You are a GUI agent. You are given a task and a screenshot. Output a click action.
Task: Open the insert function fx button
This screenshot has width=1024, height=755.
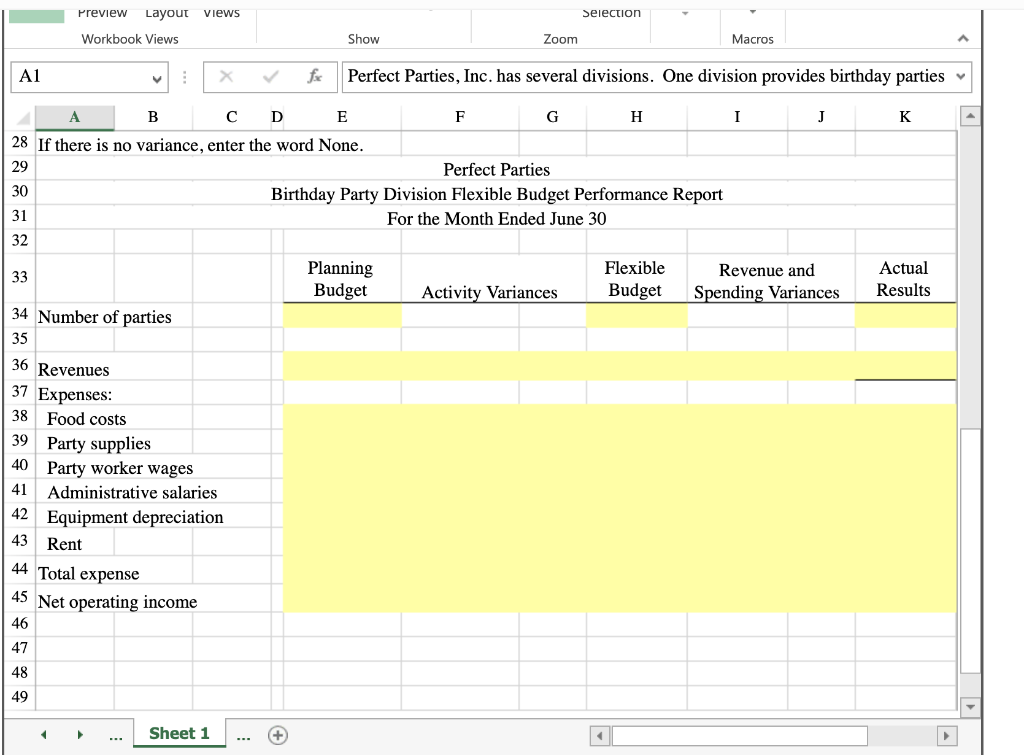coord(315,76)
